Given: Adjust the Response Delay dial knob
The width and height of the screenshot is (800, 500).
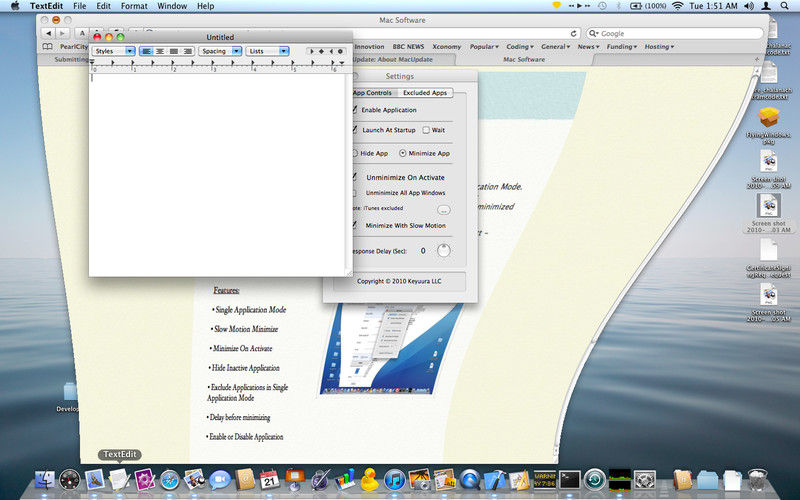Looking at the screenshot, I should (444, 251).
